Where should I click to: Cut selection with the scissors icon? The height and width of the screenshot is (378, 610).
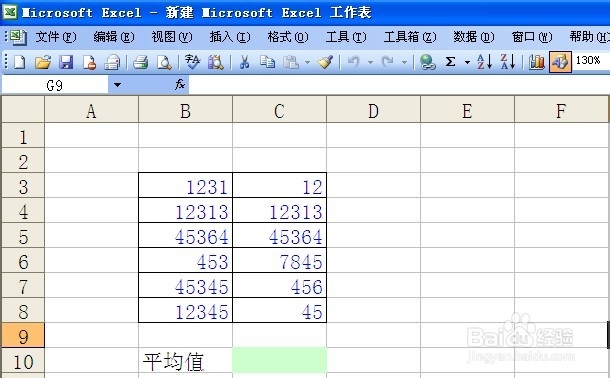pos(244,62)
